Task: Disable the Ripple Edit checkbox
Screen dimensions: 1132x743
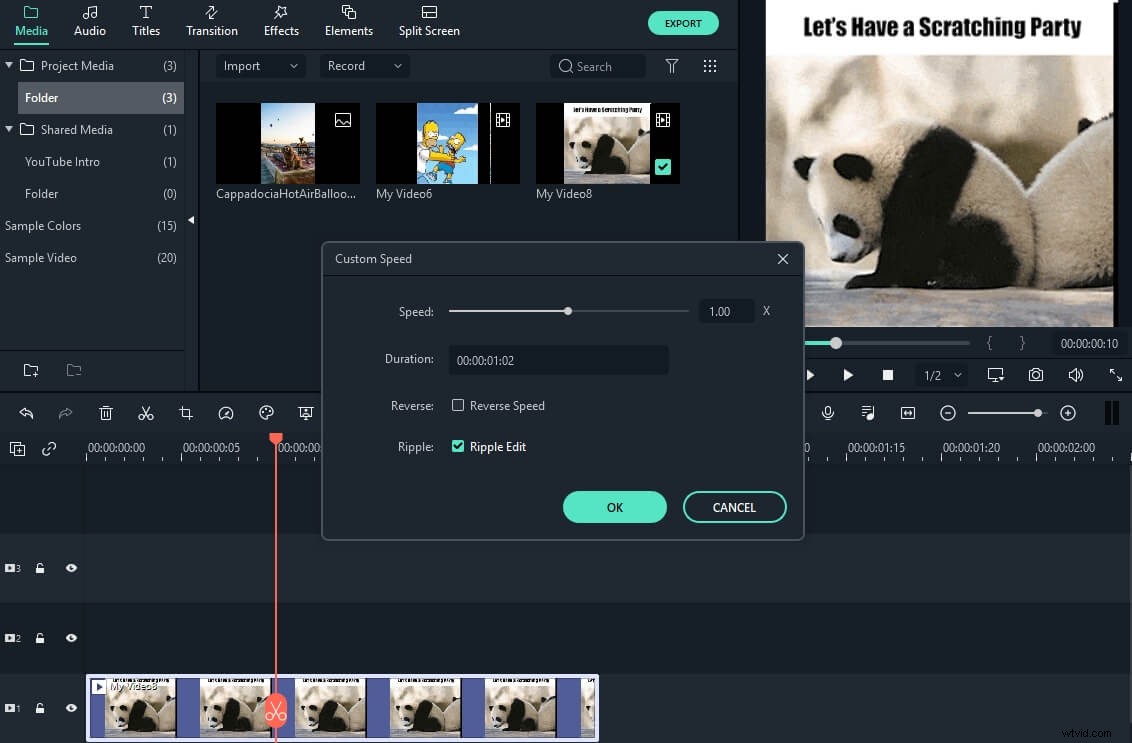Action: 458,446
